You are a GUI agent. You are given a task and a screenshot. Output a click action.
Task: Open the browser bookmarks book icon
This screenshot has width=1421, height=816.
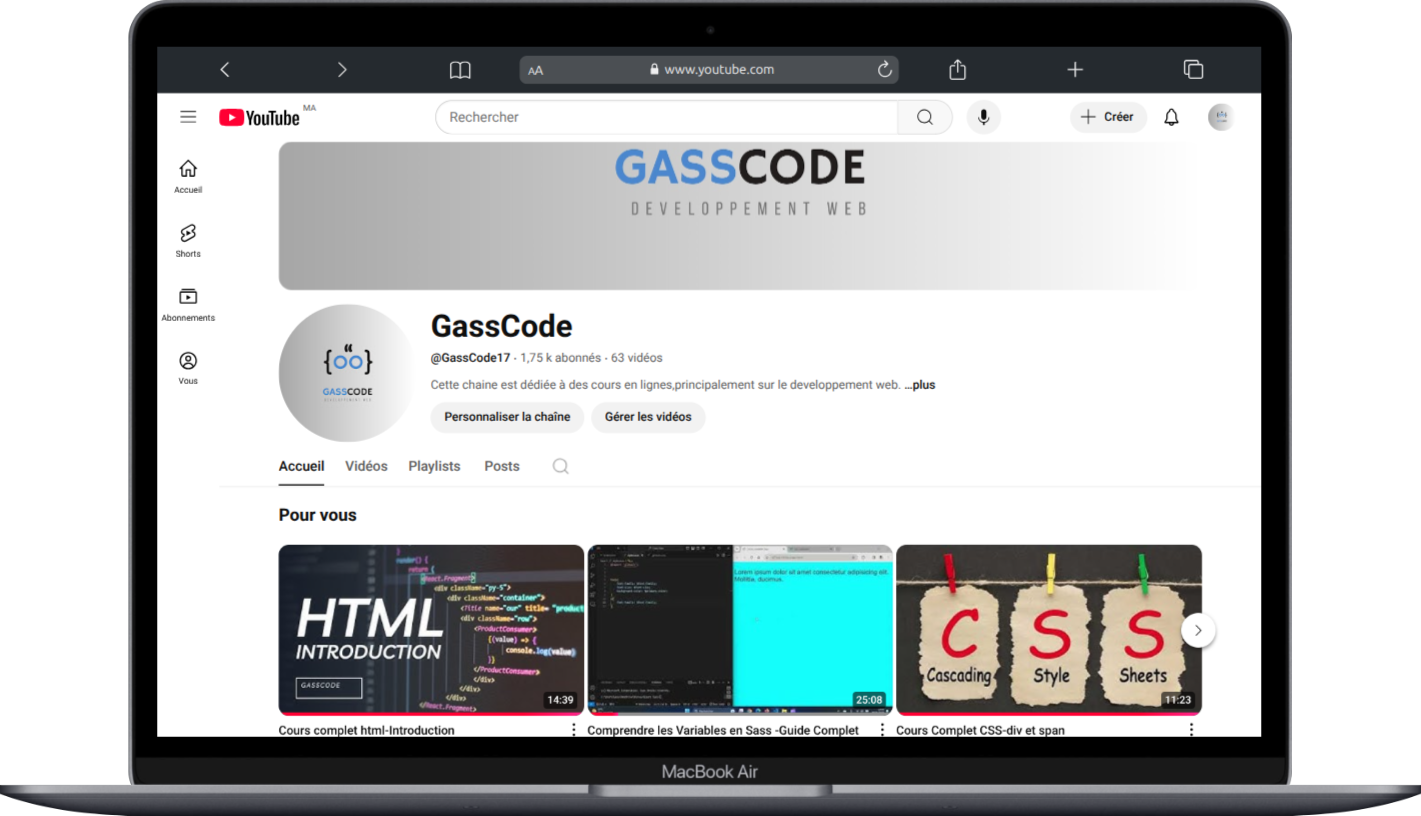(459, 69)
